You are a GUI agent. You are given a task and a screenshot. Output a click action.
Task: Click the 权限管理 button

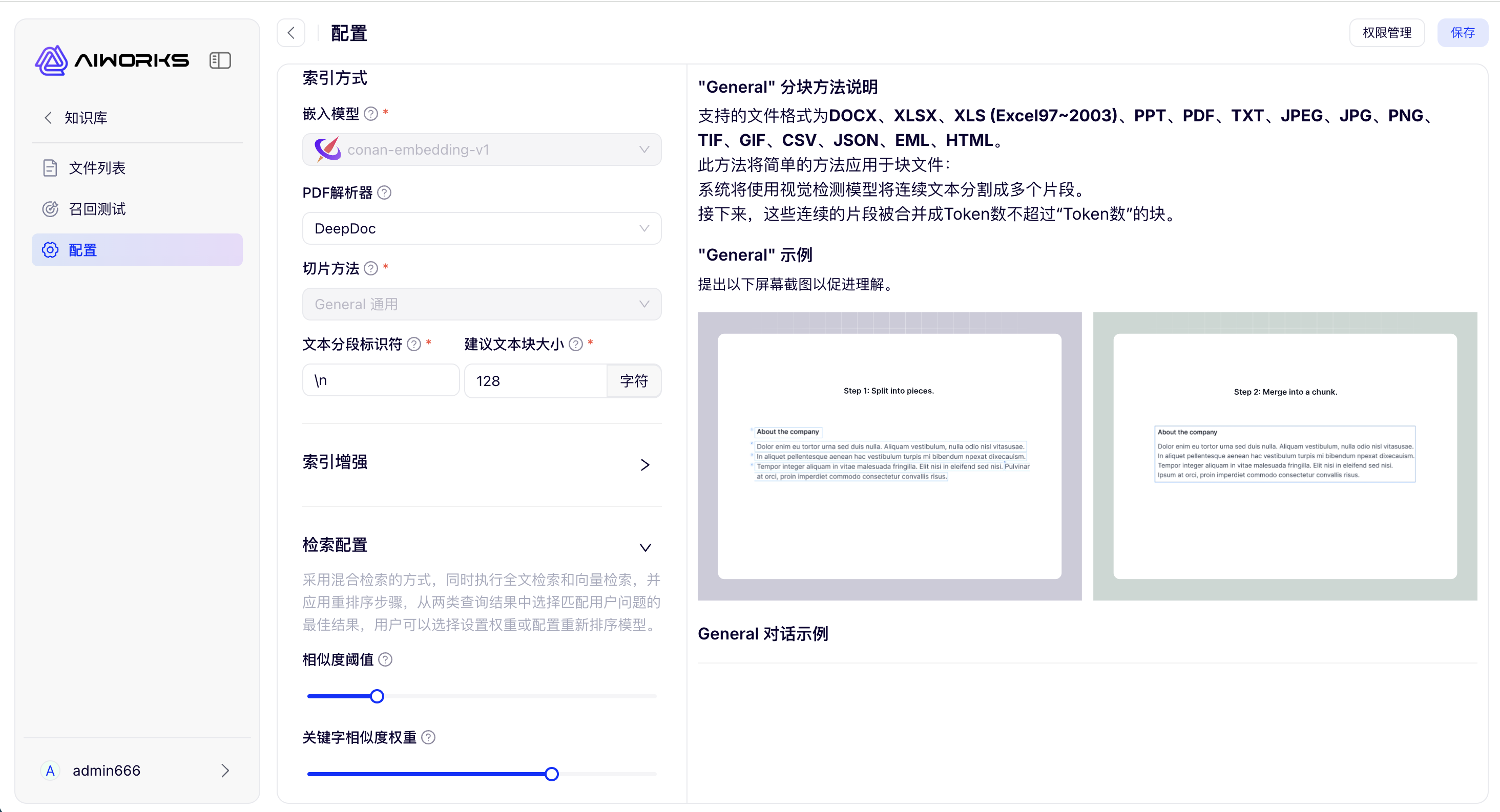click(1386, 33)
